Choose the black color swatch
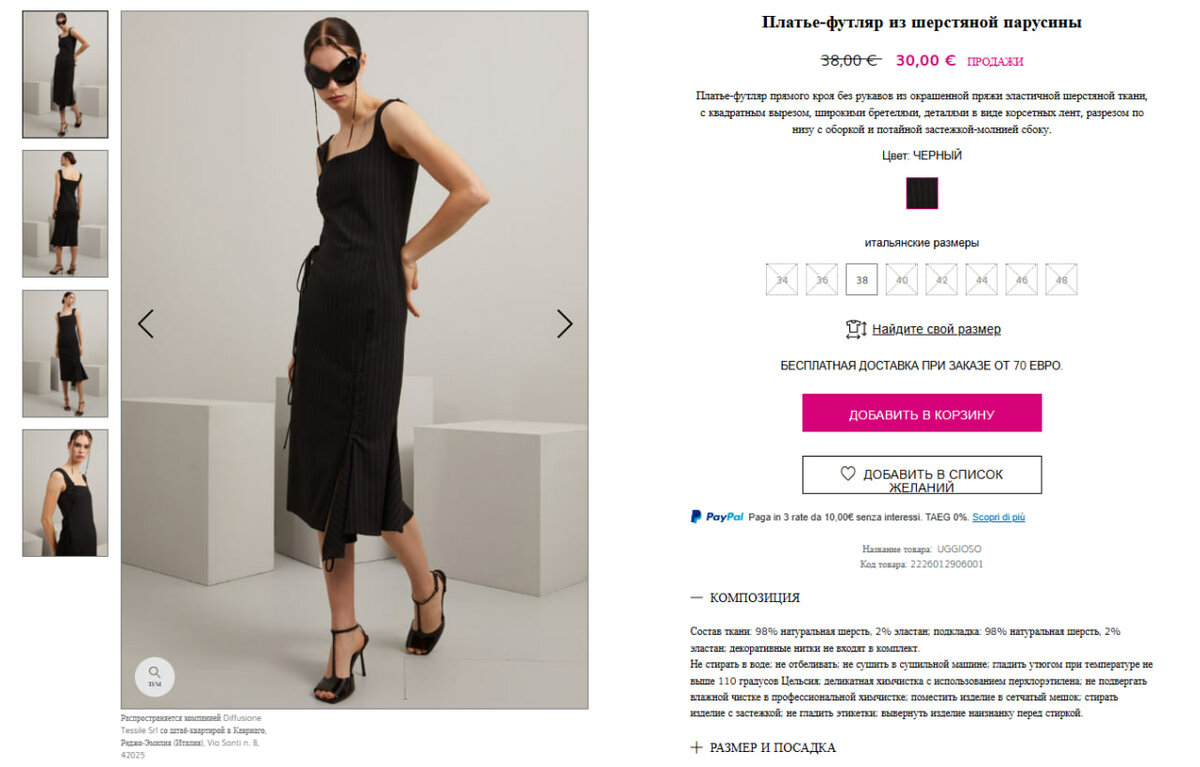This screenshot has width=1200, height=767. point(922,193)
